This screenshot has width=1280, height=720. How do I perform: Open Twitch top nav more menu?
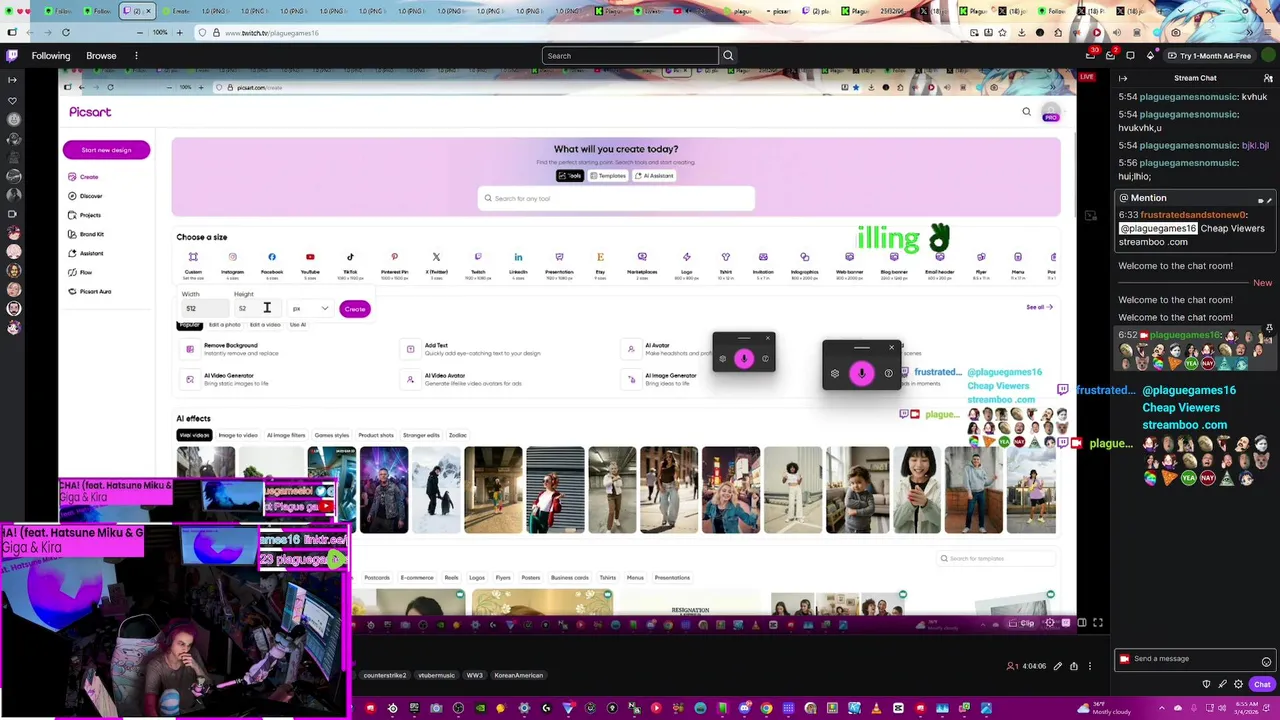tap(136, 56)
